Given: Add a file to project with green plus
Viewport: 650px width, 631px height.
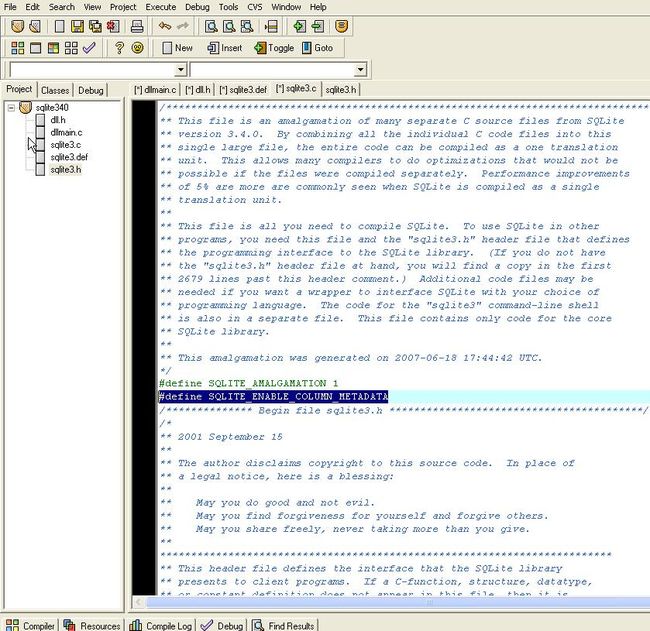Looking at the screenshot, I should coord(299,27).
